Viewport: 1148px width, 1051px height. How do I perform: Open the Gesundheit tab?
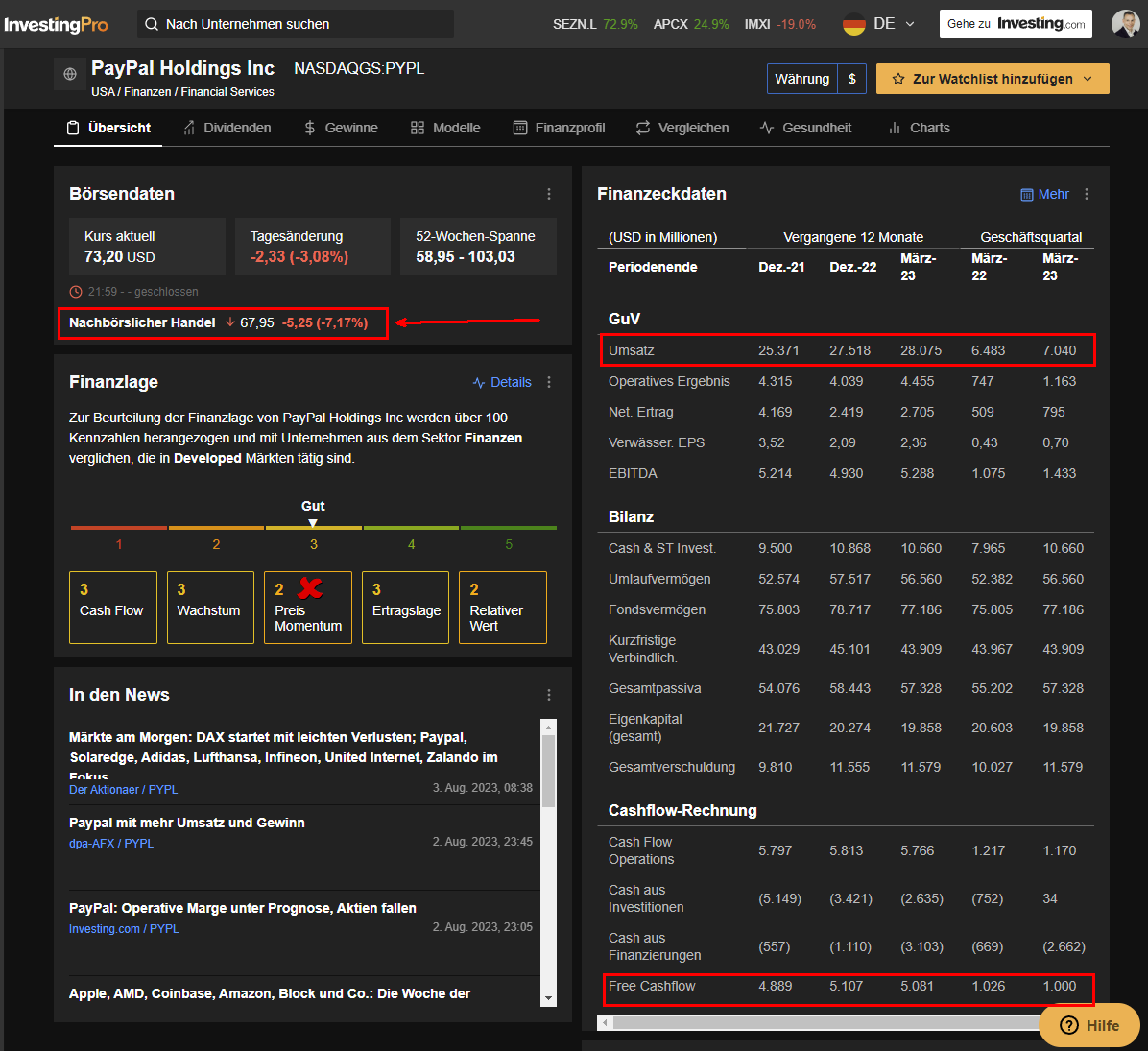[x=805, y=128]
